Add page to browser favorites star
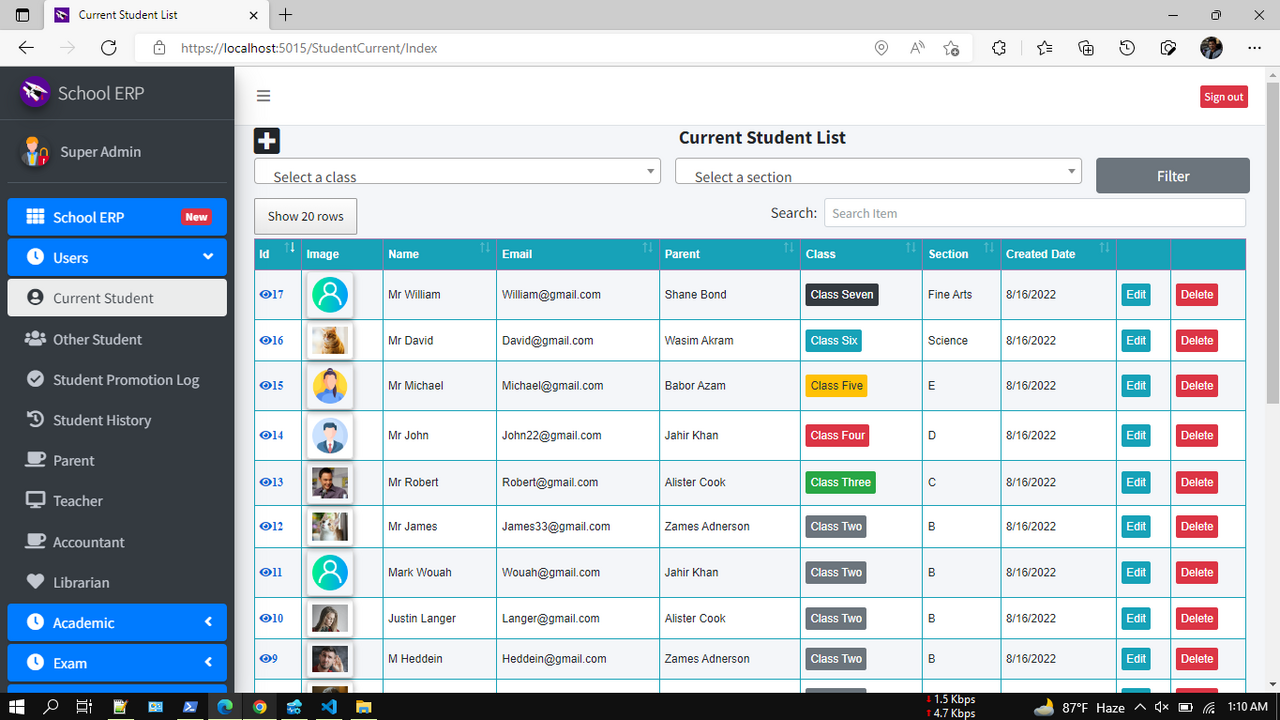 [x=951, y=48]
